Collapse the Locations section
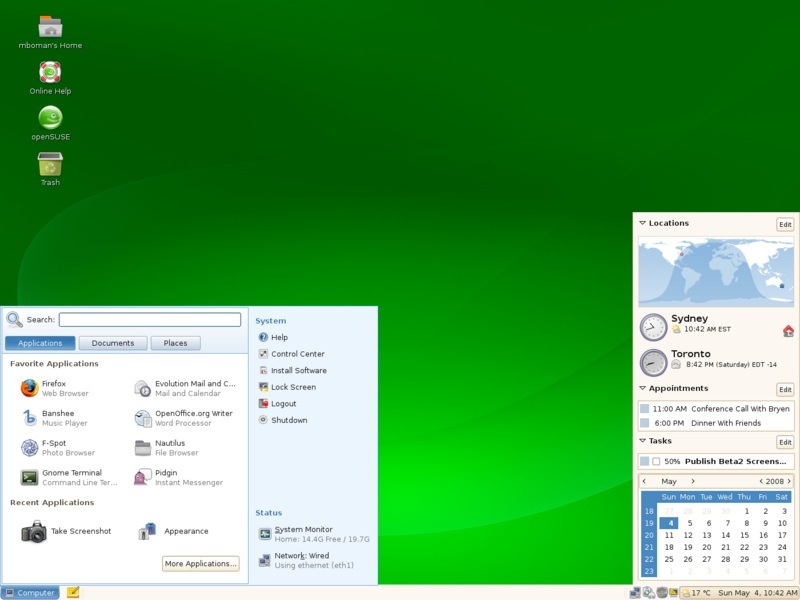 (x=641, y=223)
